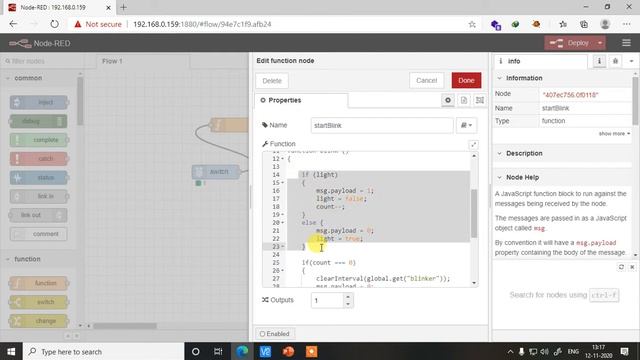Open PowerPoint in taskbar
This screenshot has height=360, width=640.
coord(288,351)
